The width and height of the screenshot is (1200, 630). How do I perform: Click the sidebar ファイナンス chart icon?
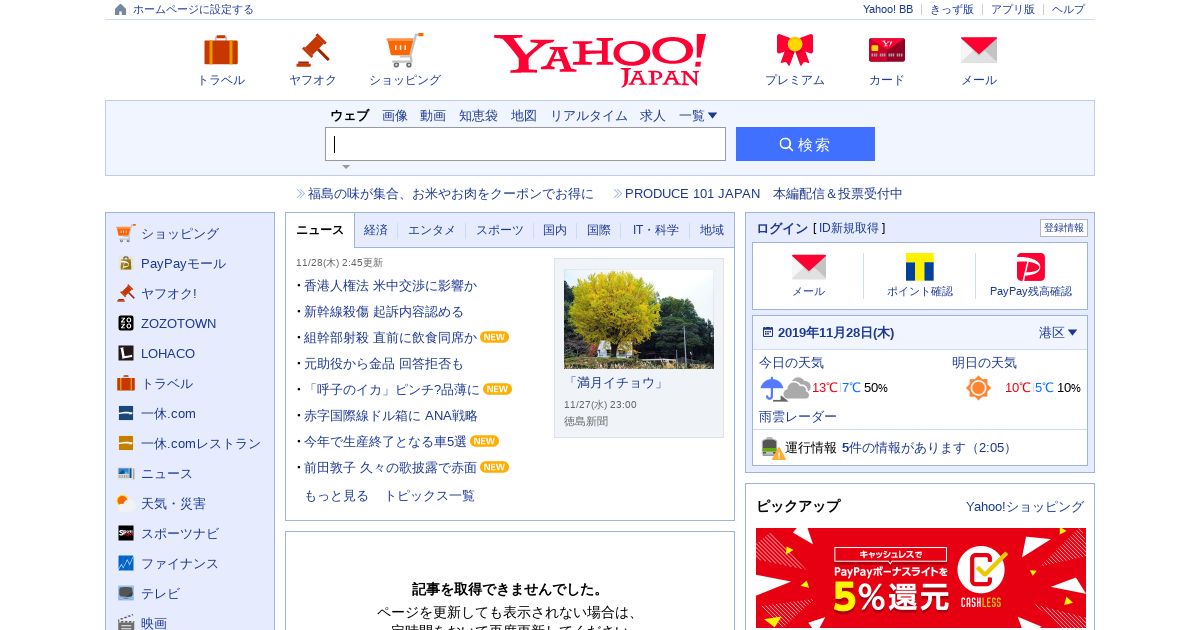pos(125,563)
